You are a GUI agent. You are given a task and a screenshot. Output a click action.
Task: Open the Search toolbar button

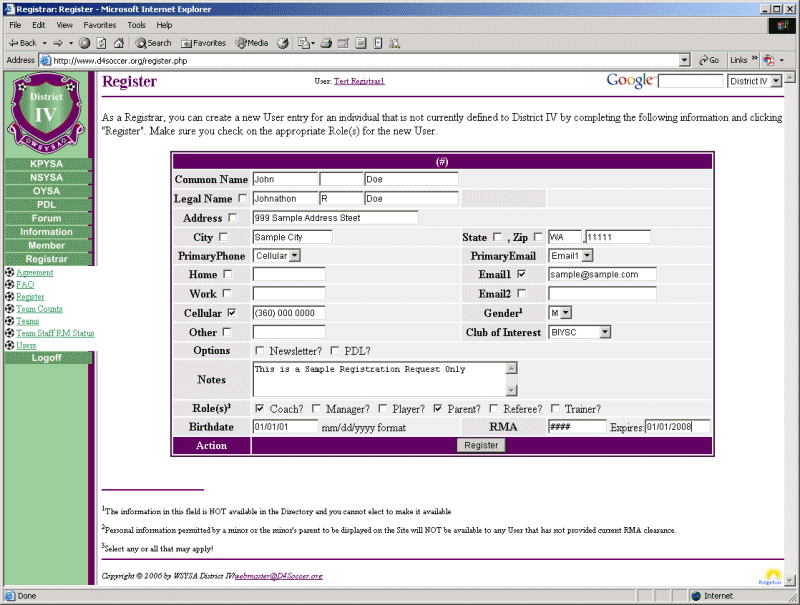click(x=153, y=43)
